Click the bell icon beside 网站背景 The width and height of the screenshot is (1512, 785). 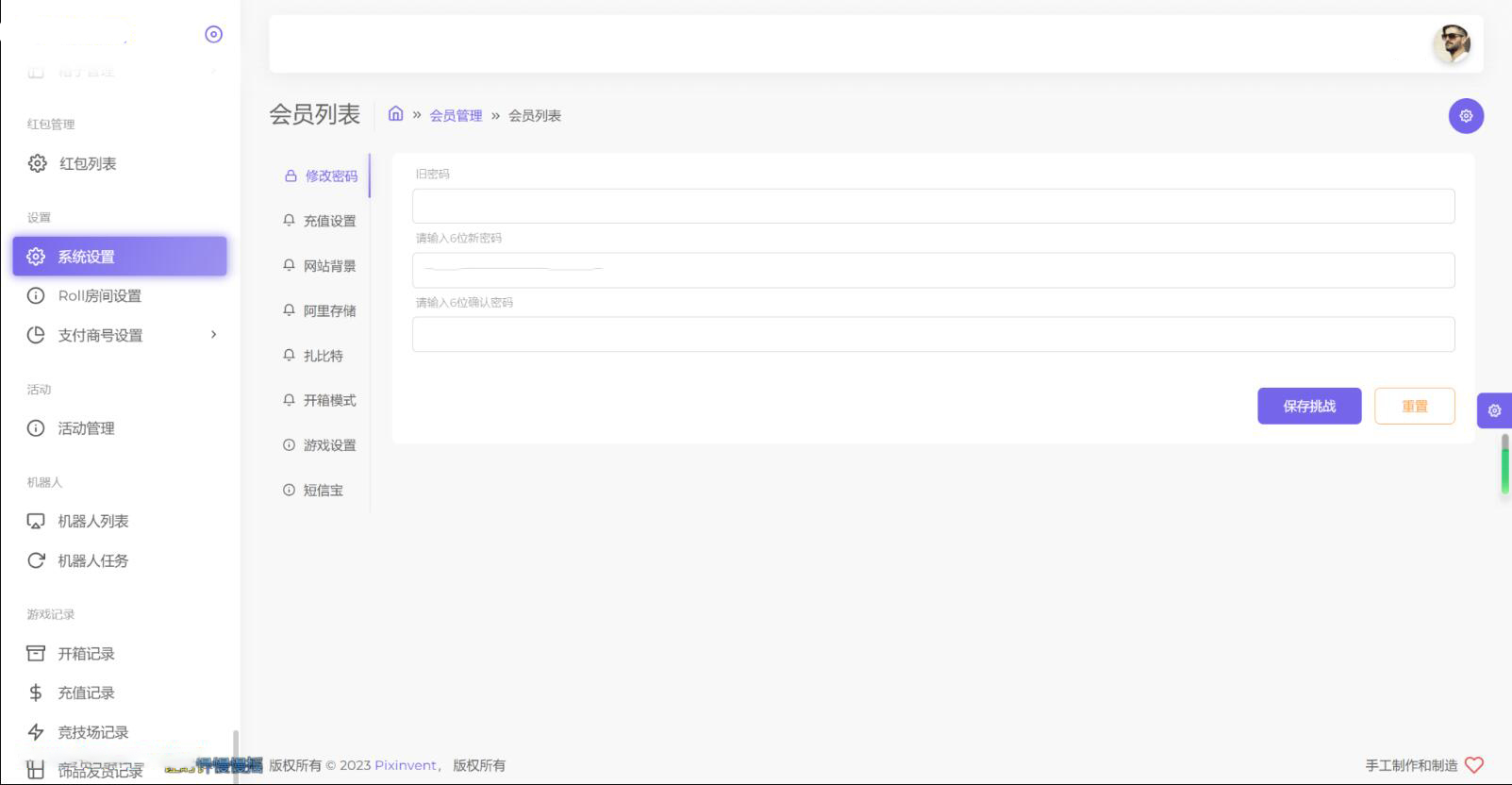[289, 265]
